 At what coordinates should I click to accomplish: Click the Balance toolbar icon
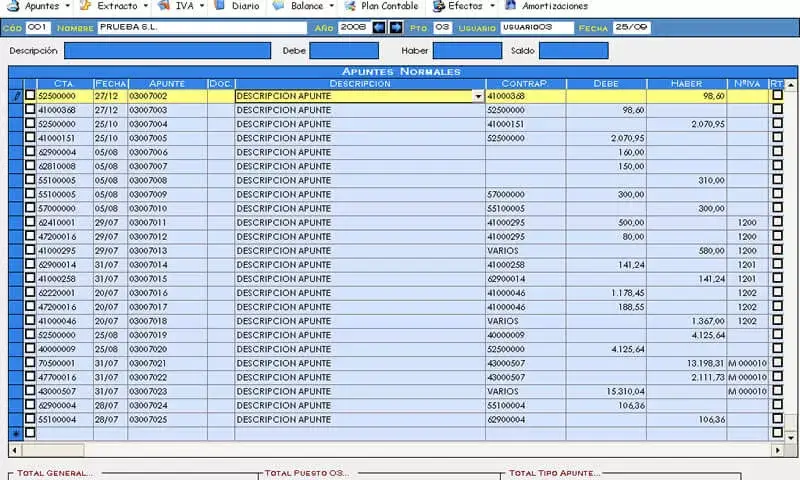point(279,6)
